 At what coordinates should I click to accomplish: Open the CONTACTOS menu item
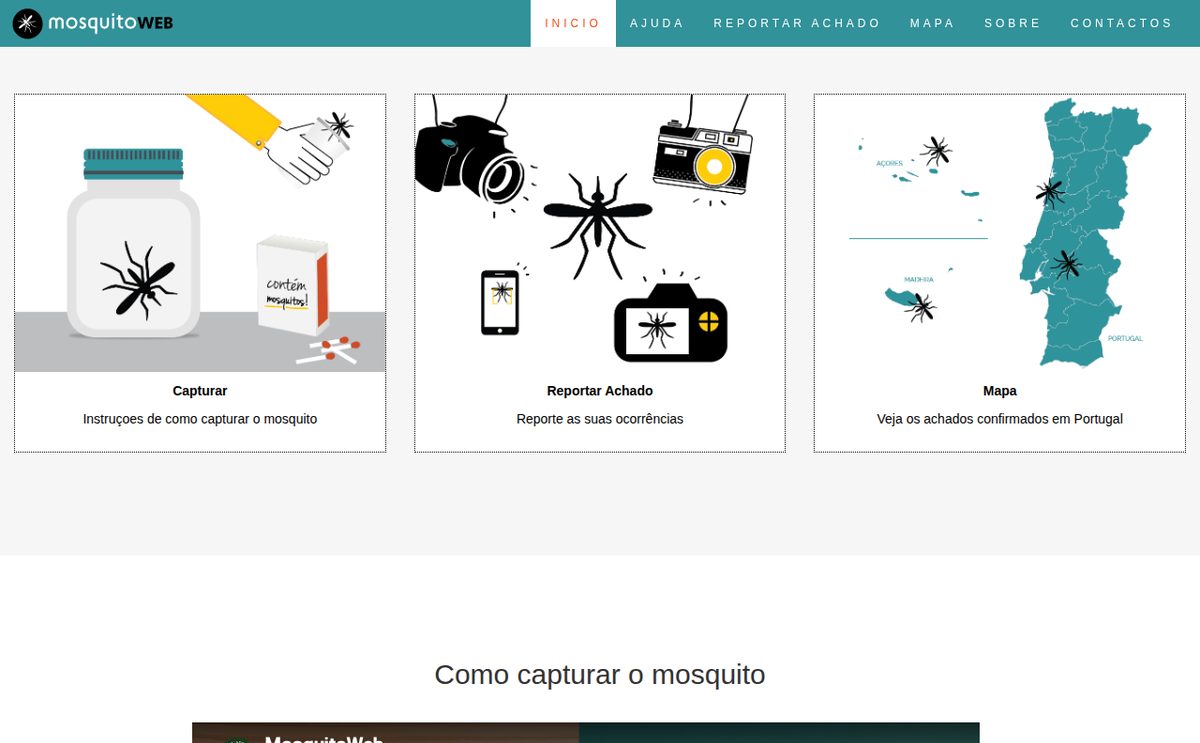tap(1121, 23)
